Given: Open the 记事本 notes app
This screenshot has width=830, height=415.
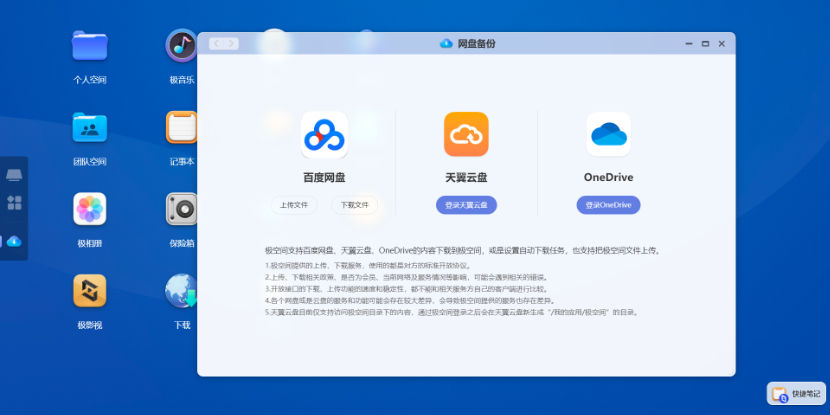Looking at the screenshot, I should [182, 128].
